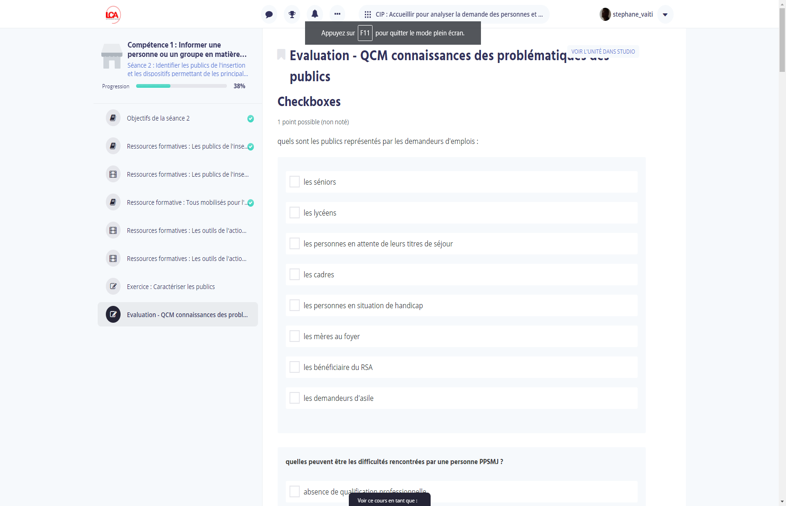
Task: Check the 'les séniors' checkbox
Action: tap(295, 182)
